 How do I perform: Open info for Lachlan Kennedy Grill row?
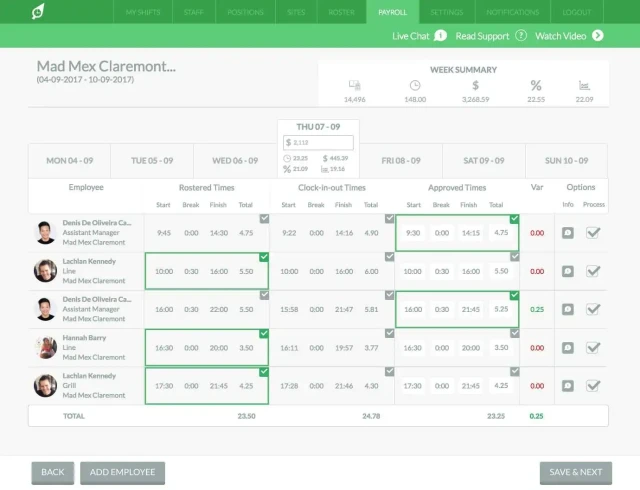point(568,385)
